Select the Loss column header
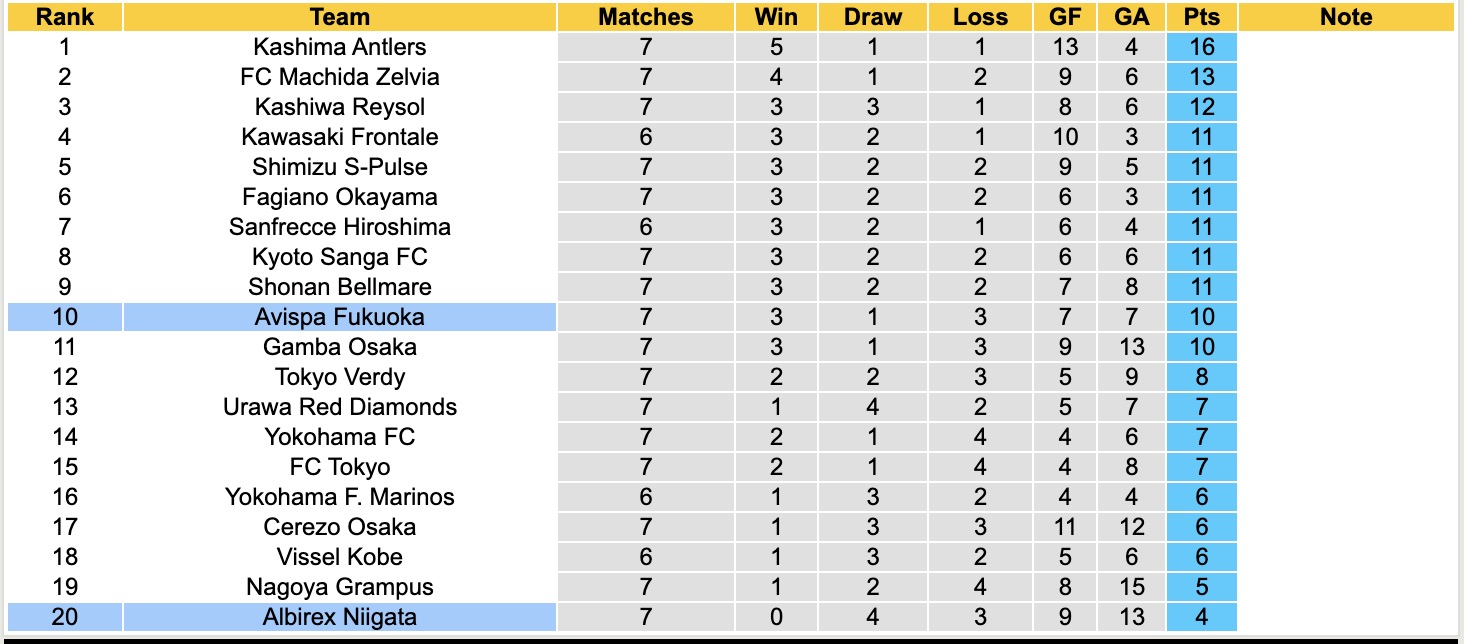This screenshot has height=644, width=1464. tap(980, 17)
